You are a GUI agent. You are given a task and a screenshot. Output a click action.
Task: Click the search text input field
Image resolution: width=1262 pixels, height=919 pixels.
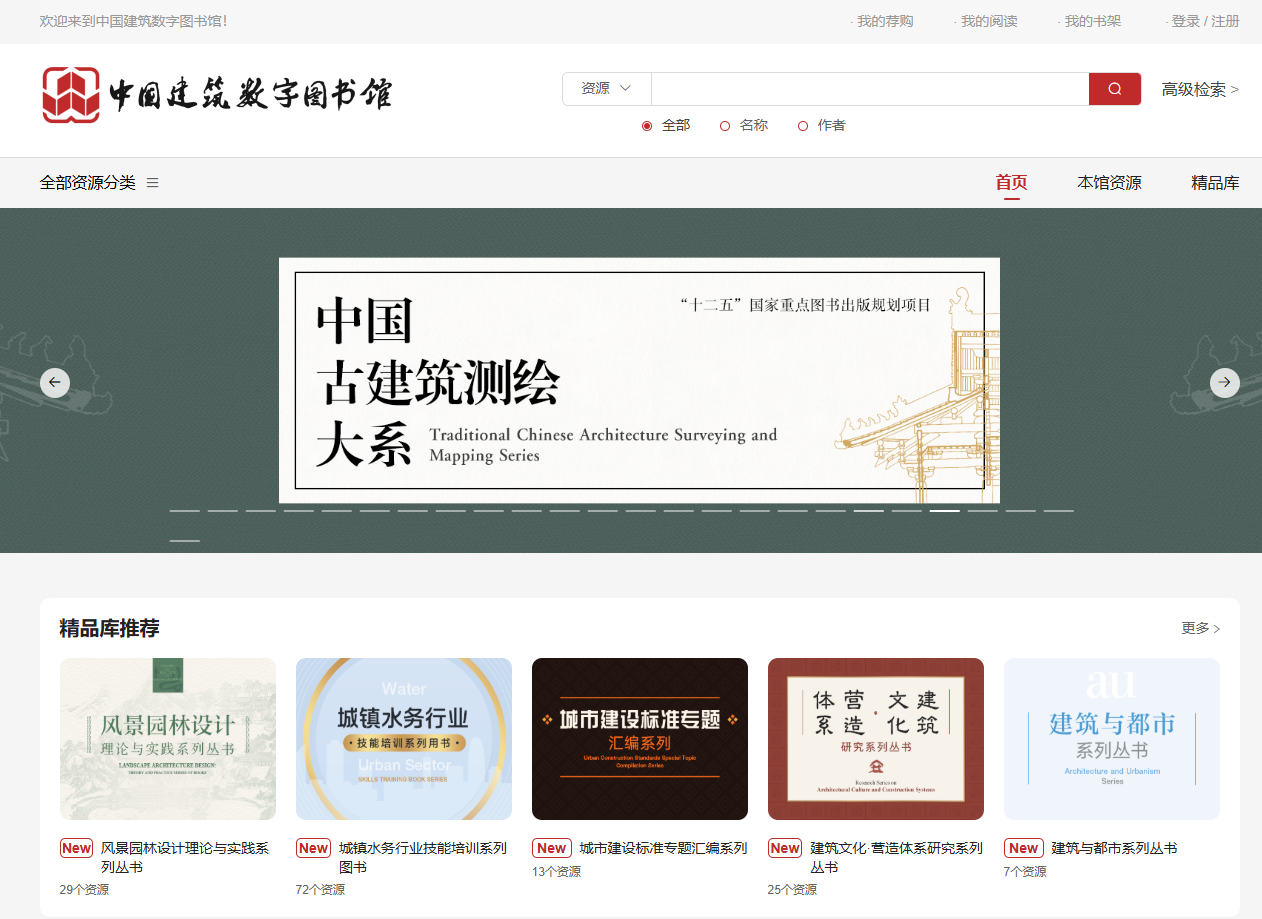pos(869,89)
